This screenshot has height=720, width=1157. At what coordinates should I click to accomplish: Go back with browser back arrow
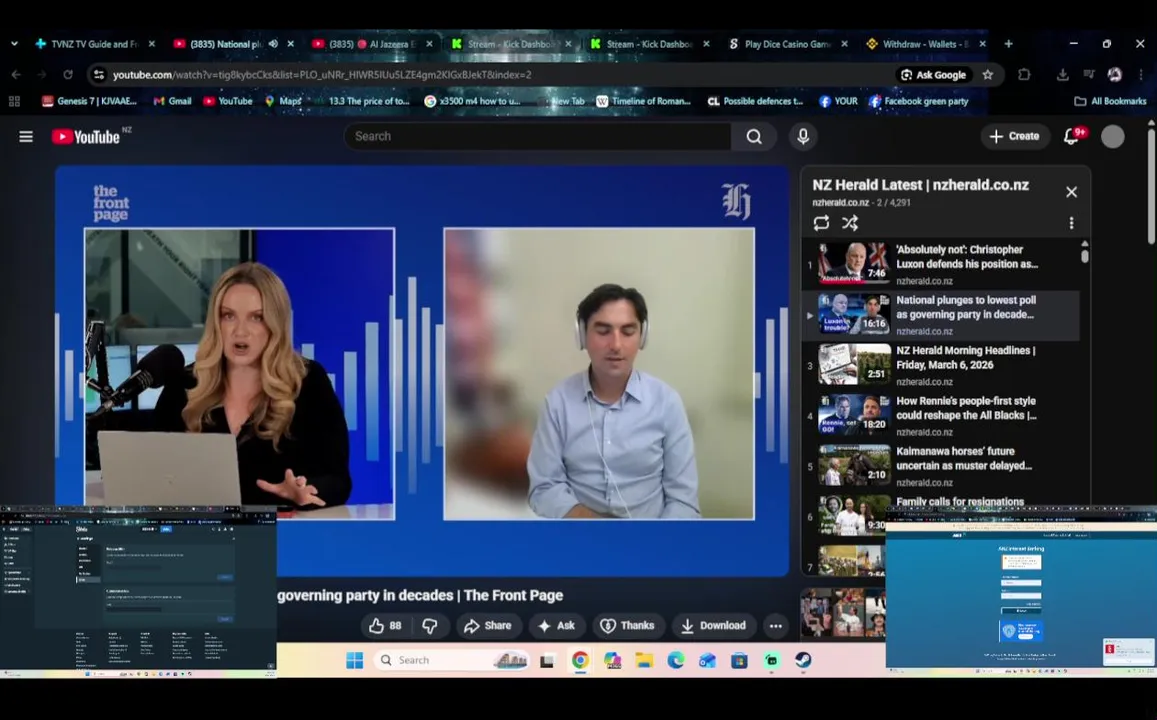pyautogui.click(x=16, y=75)
